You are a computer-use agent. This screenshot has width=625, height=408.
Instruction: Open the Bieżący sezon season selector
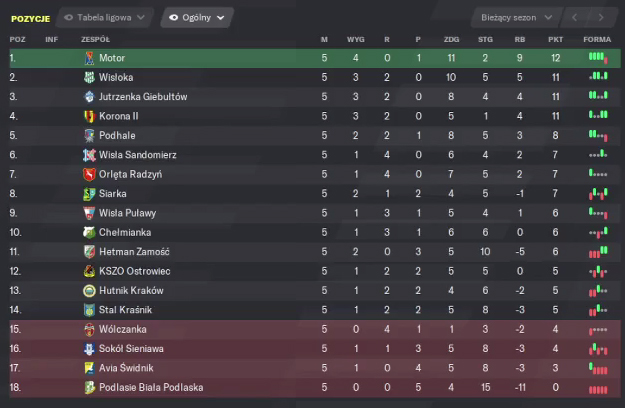coord(514,18)
